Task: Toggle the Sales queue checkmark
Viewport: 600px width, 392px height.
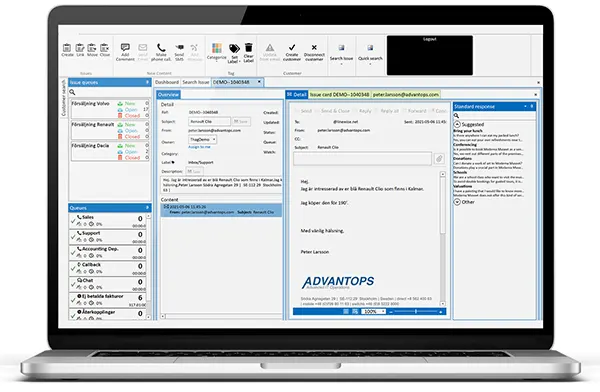Action: pos(73,221)
